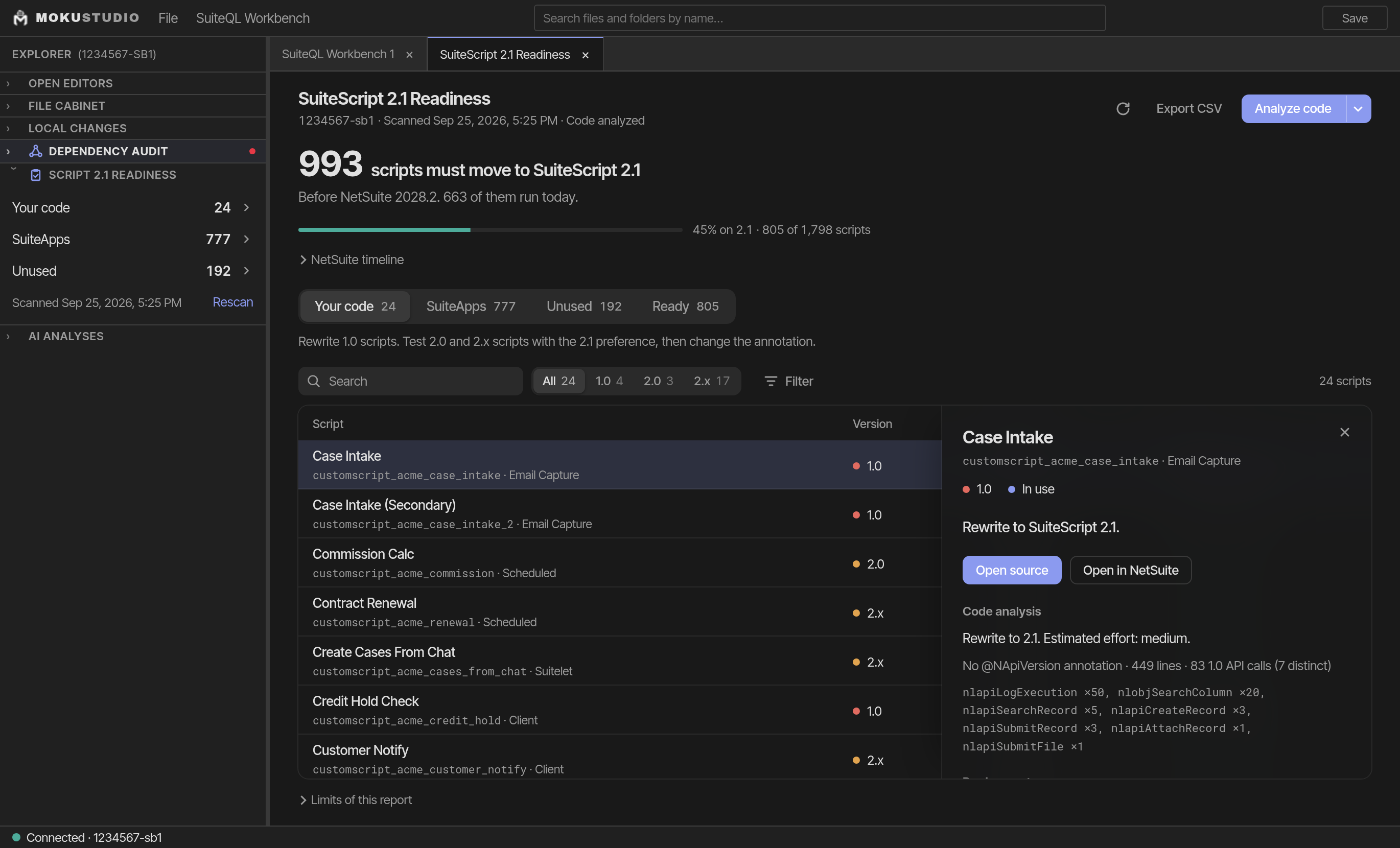Screen dimensions: 1400x848
Task: Click the green Connected status indicator
Action: coord(16,837)
